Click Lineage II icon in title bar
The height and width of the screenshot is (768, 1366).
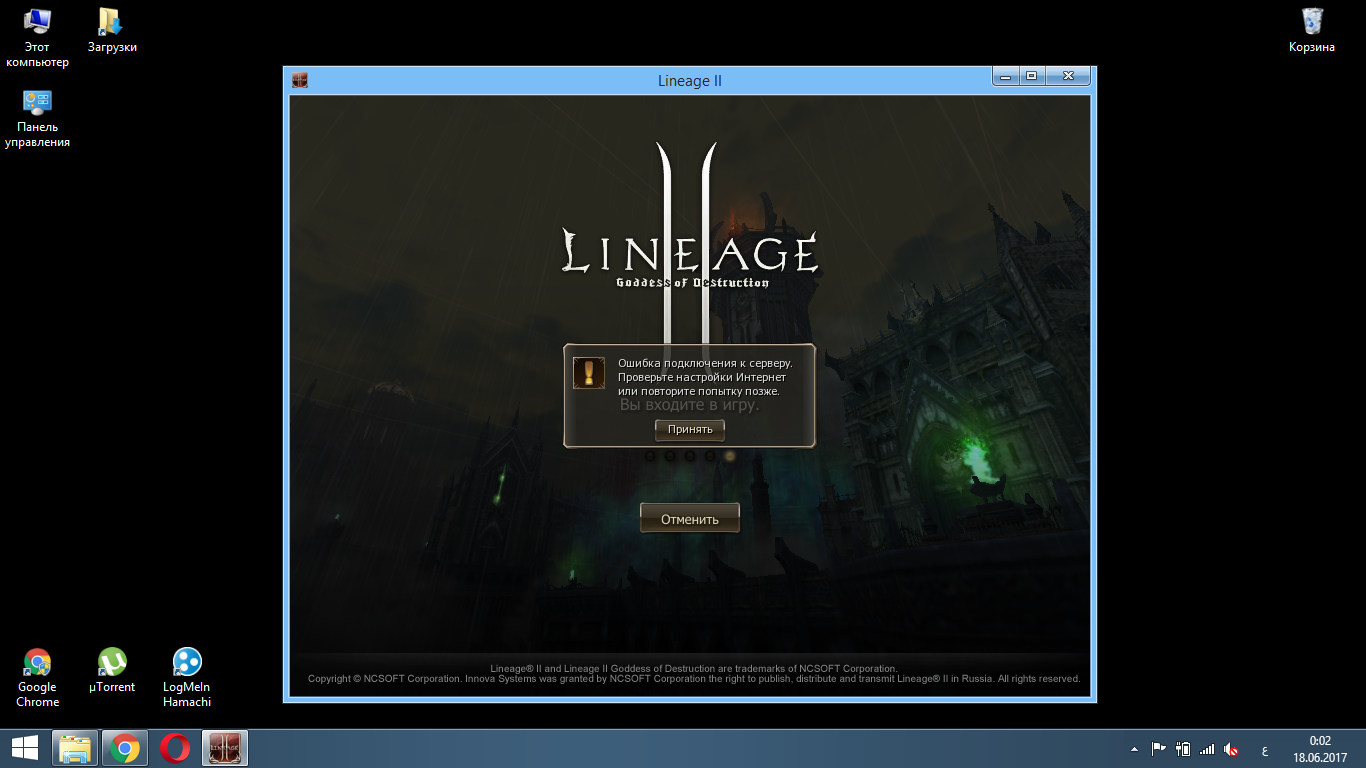pyautogui.click(x=300, y=81)
